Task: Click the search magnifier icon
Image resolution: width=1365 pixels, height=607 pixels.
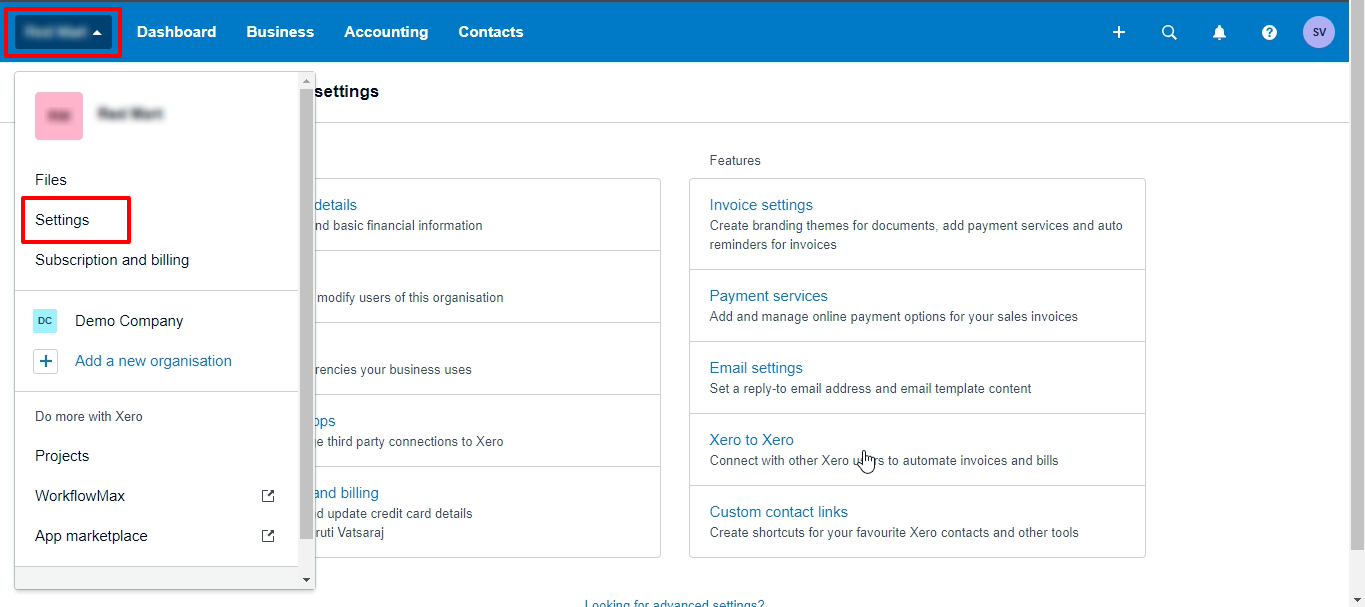Action: coord(1169,32)
